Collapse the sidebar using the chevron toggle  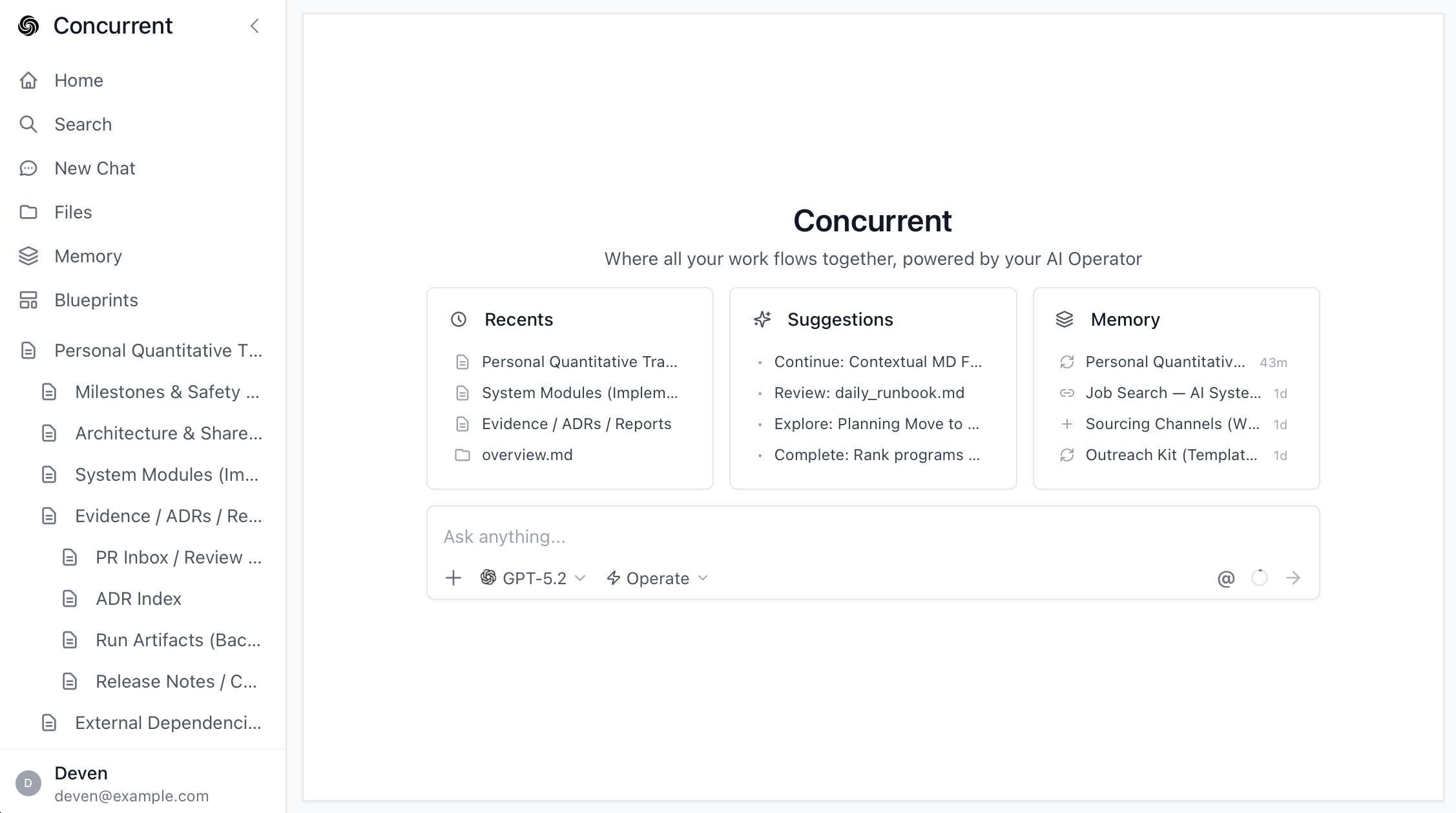(255, 26)
